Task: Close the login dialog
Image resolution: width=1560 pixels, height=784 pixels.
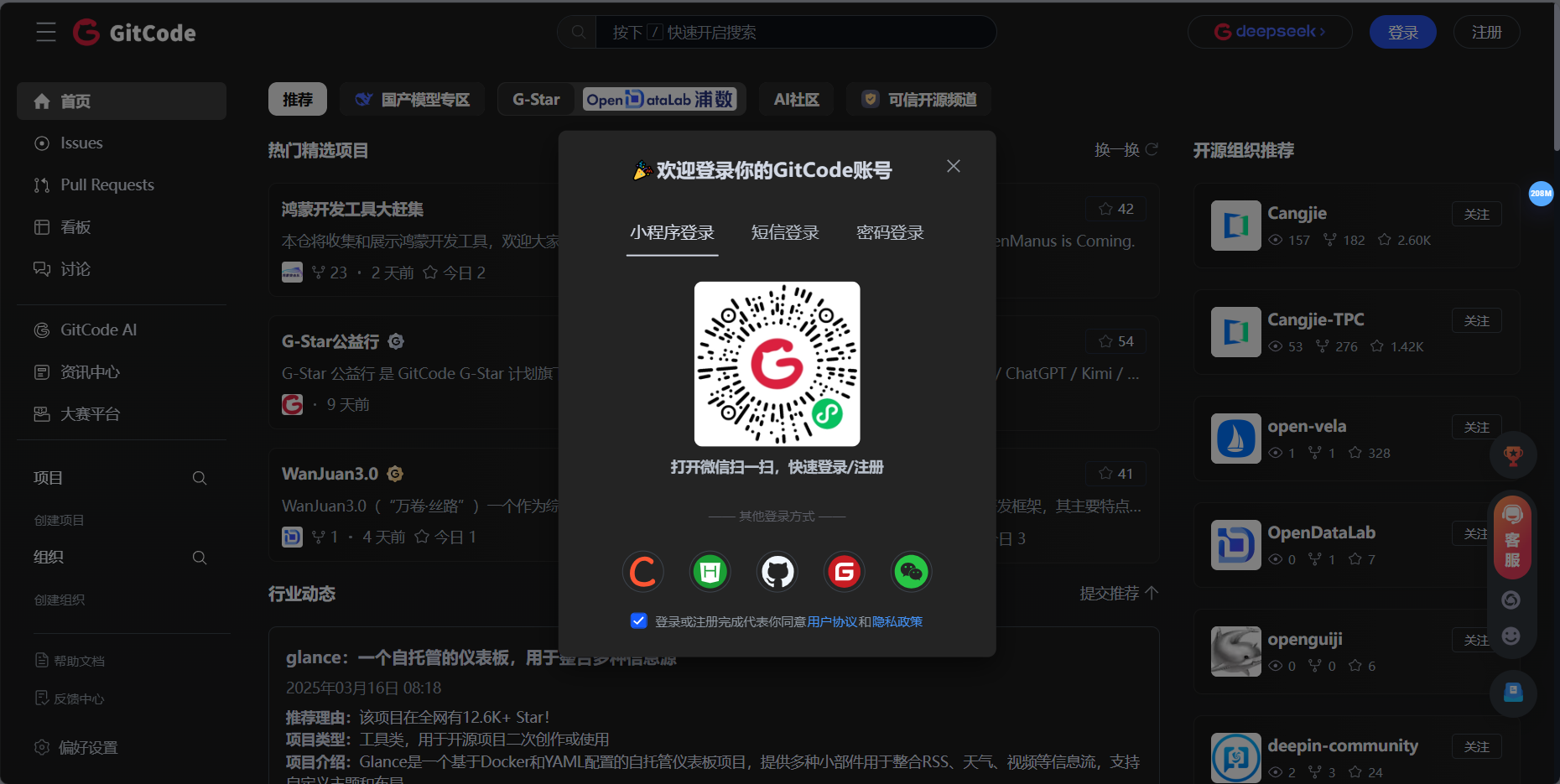Action: click(x=954, y=166)
